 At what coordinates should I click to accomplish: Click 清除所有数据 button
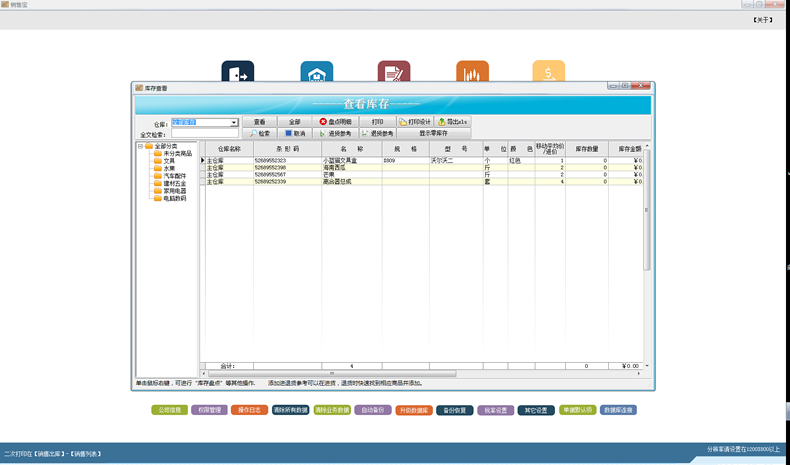[x=291, y=410]
